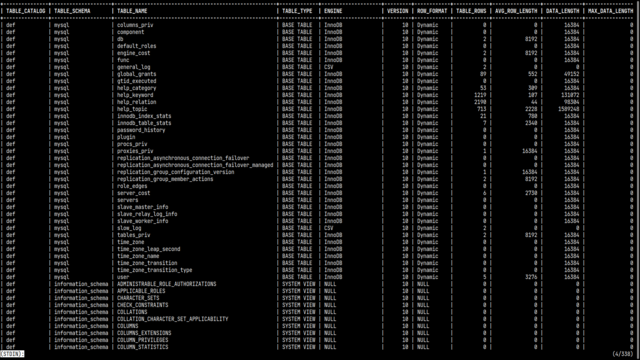Select the time_zone_leap_second table name
Screen dimensions: 640x360
tap(149, 249)
